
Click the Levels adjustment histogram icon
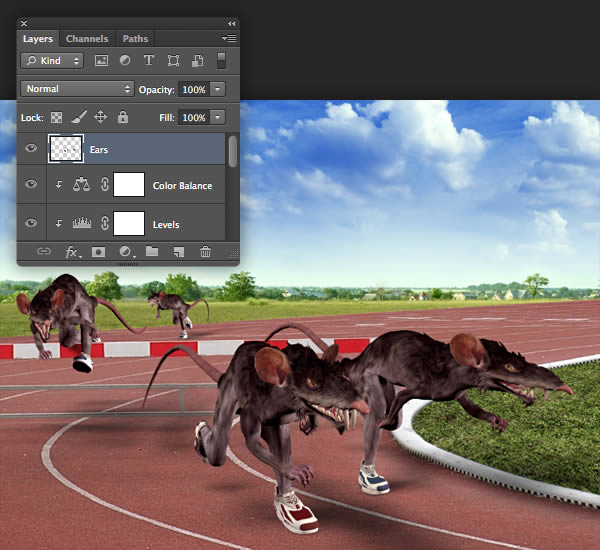82,223
